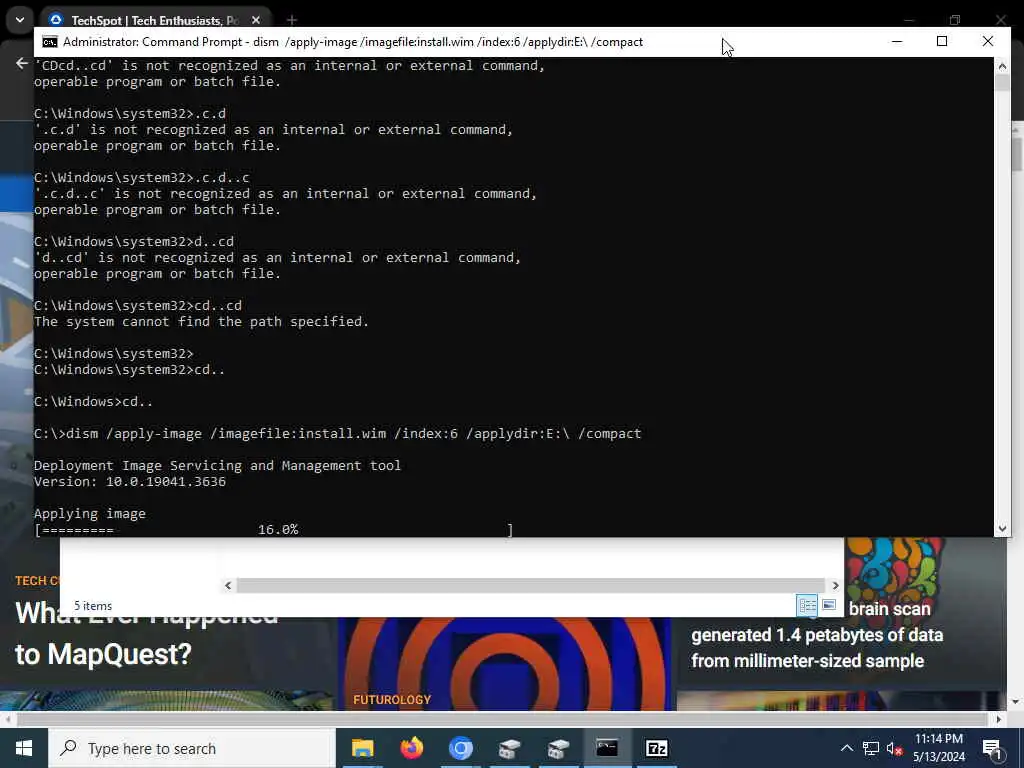Image resolution: width=1024 pixels, height=768 pixels.
Task: Open Chromium browser from the taskbar
Action: pos(460,748)
